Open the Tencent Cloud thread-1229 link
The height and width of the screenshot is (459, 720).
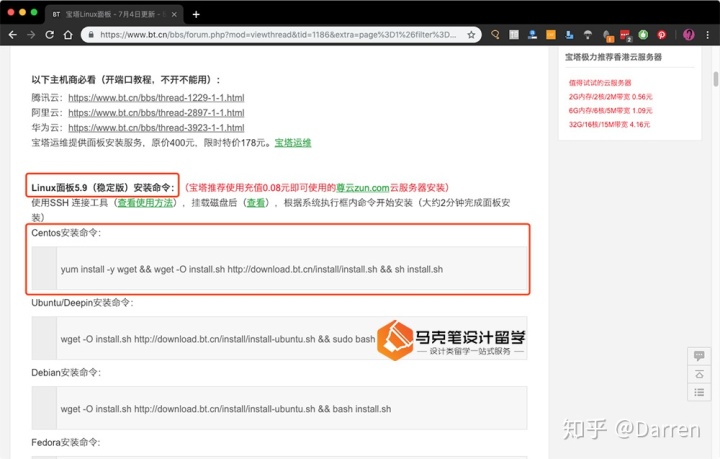click(156, 98)
